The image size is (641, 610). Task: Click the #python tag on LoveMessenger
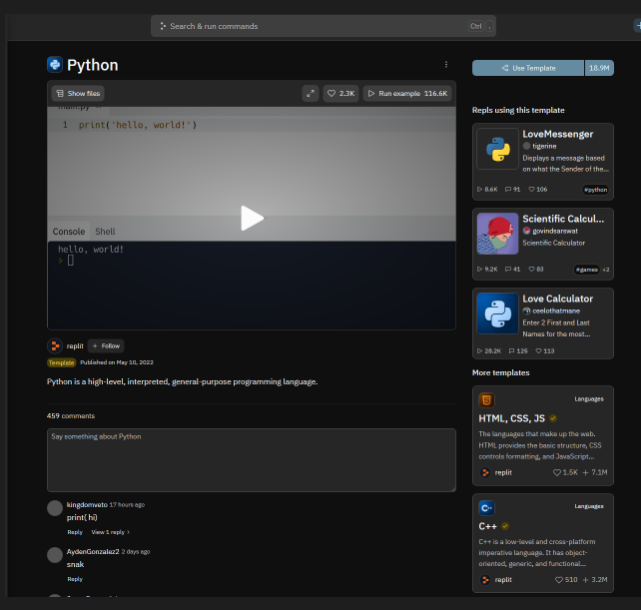pos(595,190)
